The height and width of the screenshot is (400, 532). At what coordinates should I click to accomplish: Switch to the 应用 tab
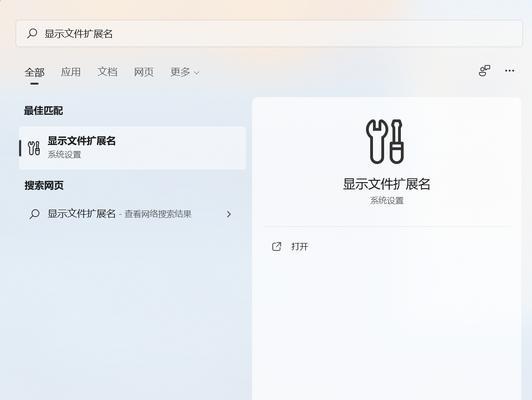pos(71,72)
